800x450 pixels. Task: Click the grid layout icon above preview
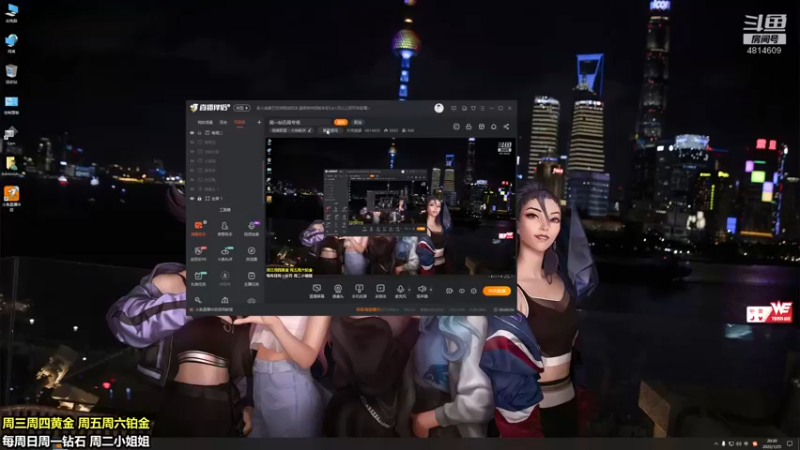[x=481, y=127]
